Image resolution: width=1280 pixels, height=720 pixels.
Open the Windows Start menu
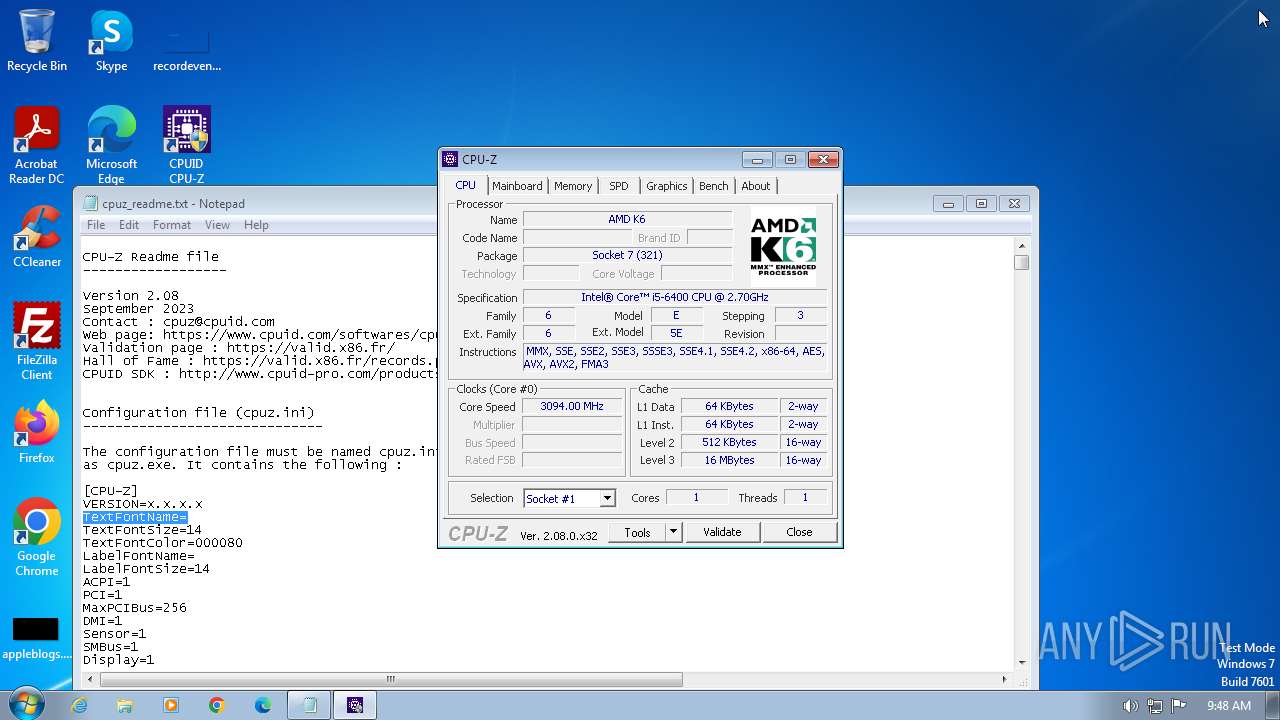[25, 705]
